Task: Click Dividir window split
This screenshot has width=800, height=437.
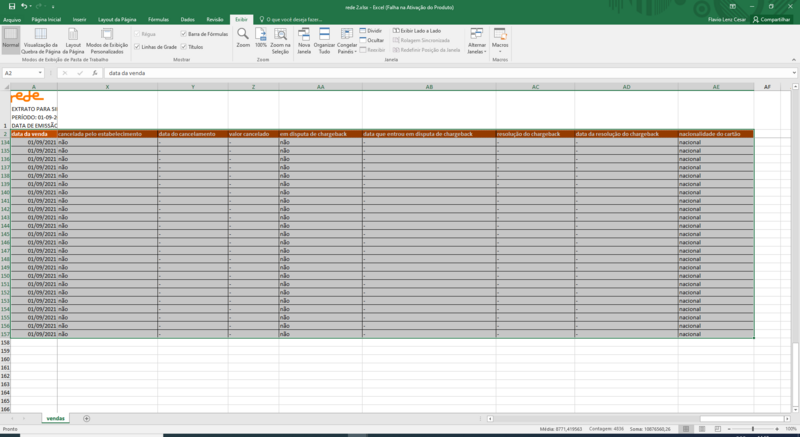Action: click(371, 31)
